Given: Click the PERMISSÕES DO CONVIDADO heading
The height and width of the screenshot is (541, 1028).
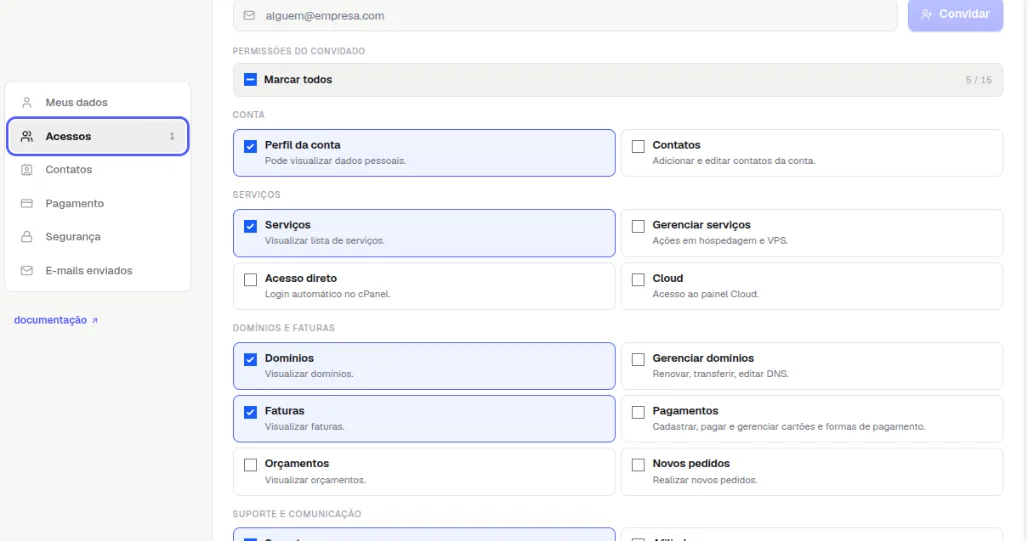Looking at the screenshot, I should (299, 51).
